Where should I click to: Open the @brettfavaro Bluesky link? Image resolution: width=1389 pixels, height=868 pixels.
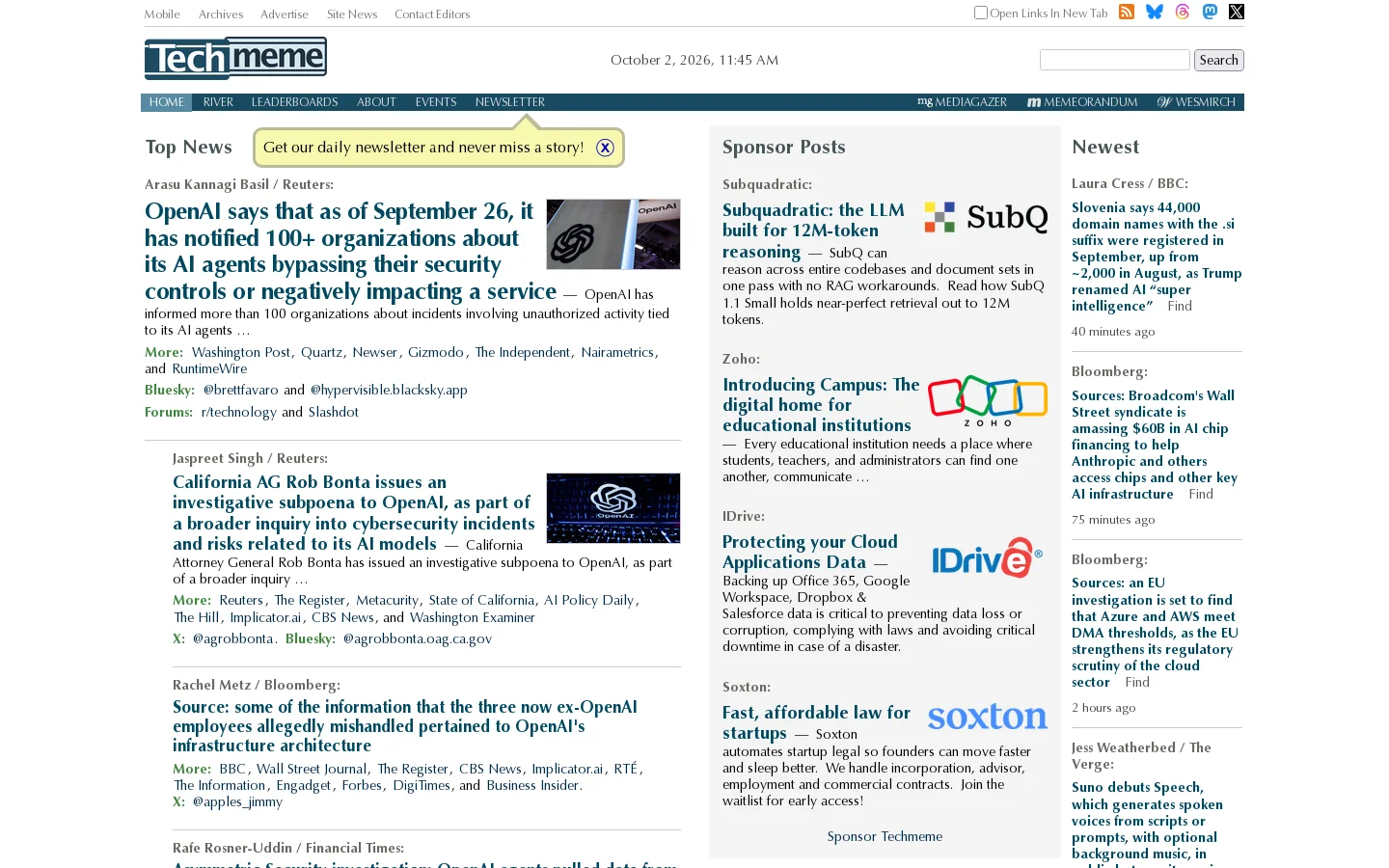(240, 390)
